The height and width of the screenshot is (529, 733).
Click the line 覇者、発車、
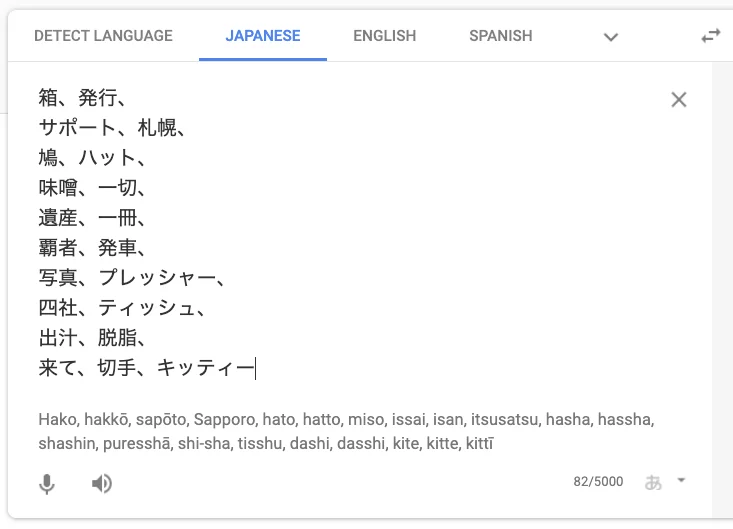(x=92, y=247)
